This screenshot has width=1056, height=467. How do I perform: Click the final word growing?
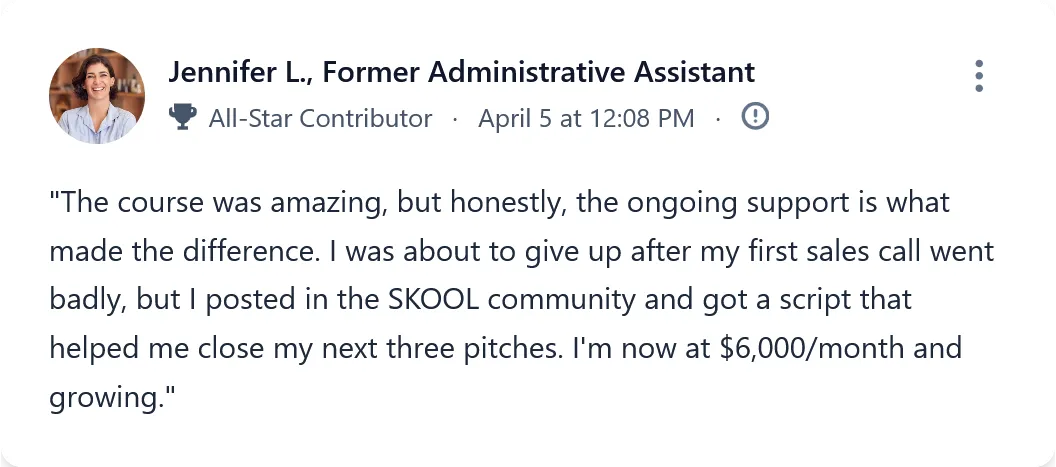coord(104,398)
